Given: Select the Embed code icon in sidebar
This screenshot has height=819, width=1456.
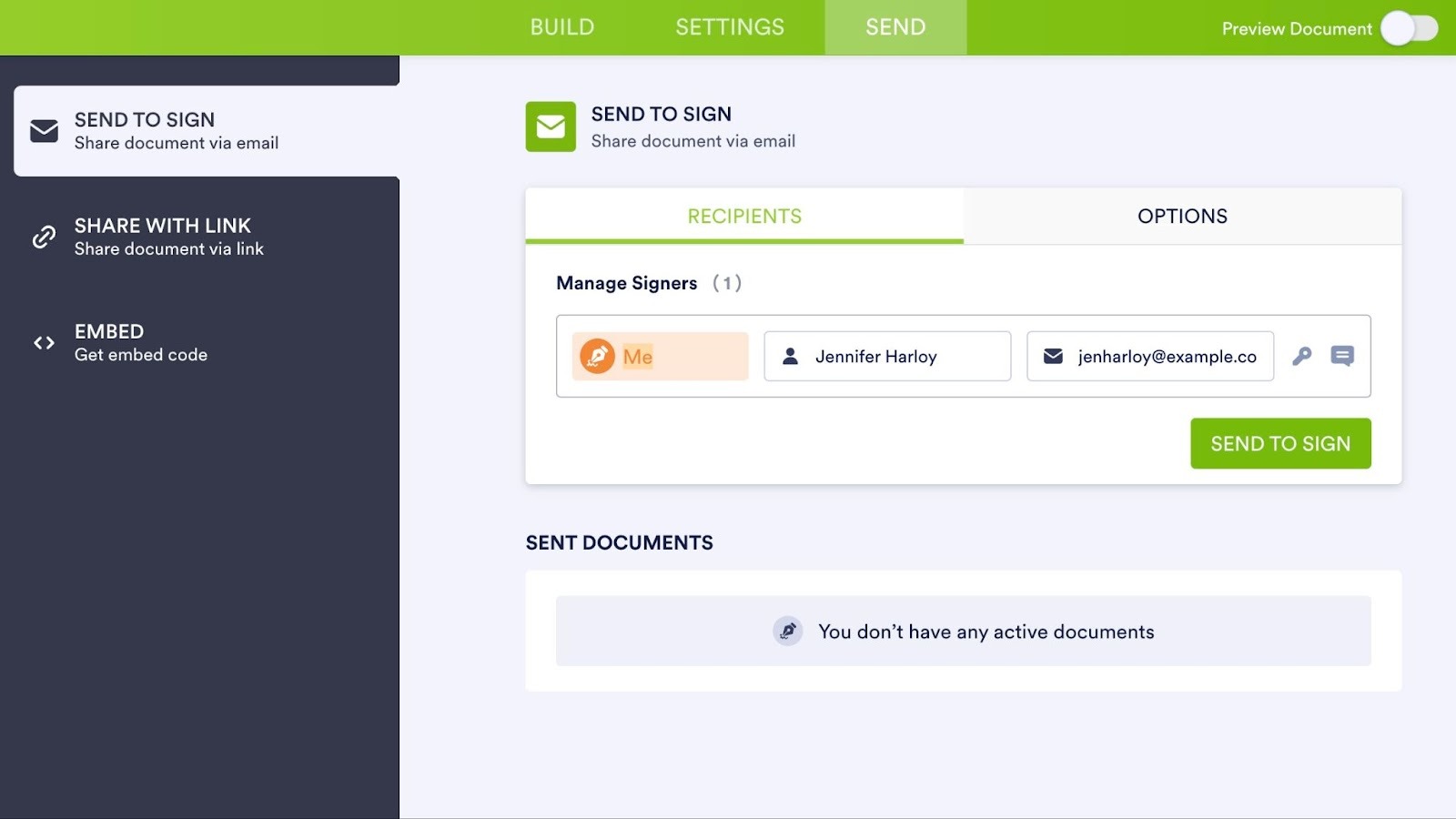Looking at the screenshot, I should 42,343.
